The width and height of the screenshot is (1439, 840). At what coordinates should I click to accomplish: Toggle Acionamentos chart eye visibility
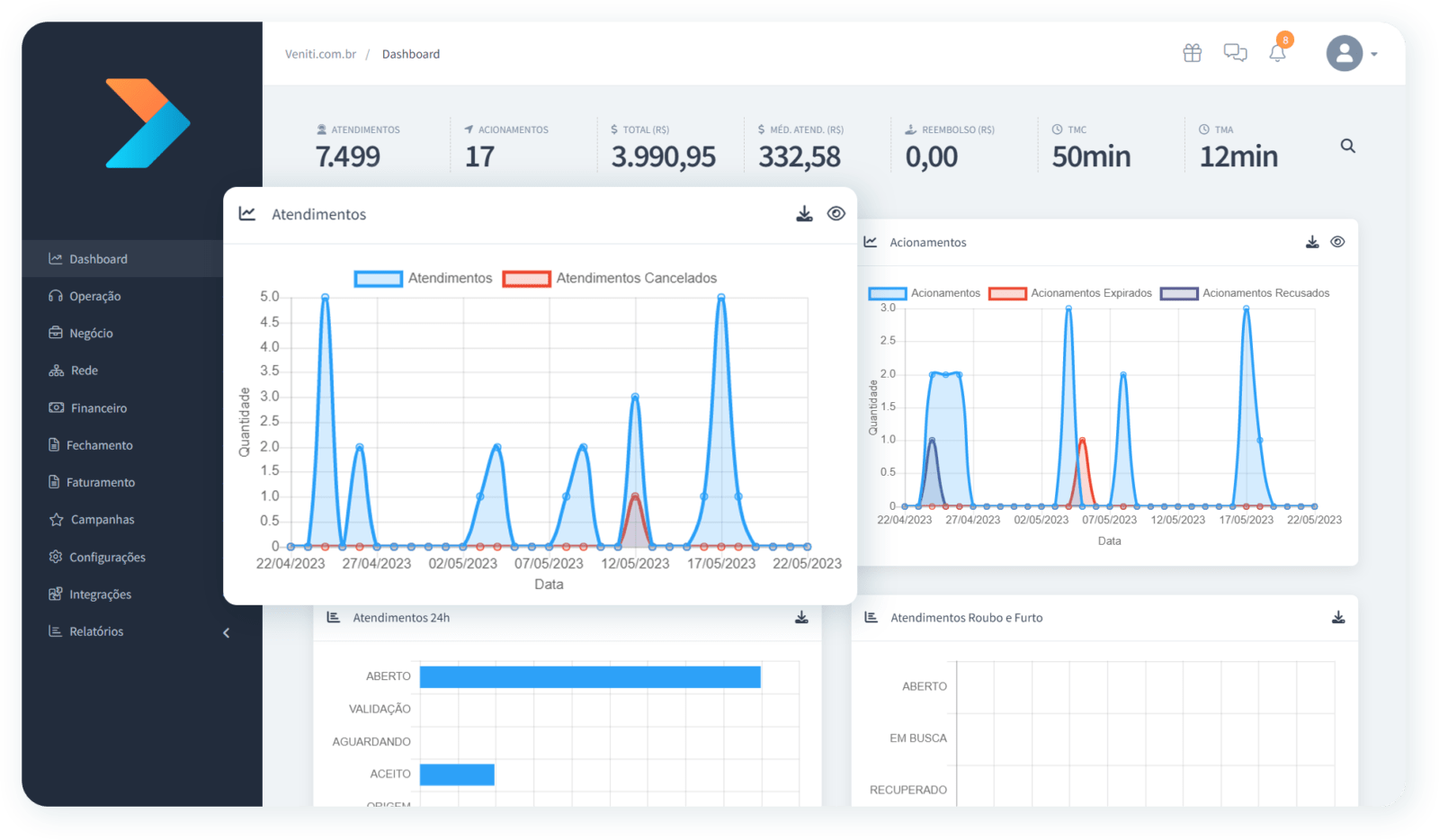pos(1337,242)
